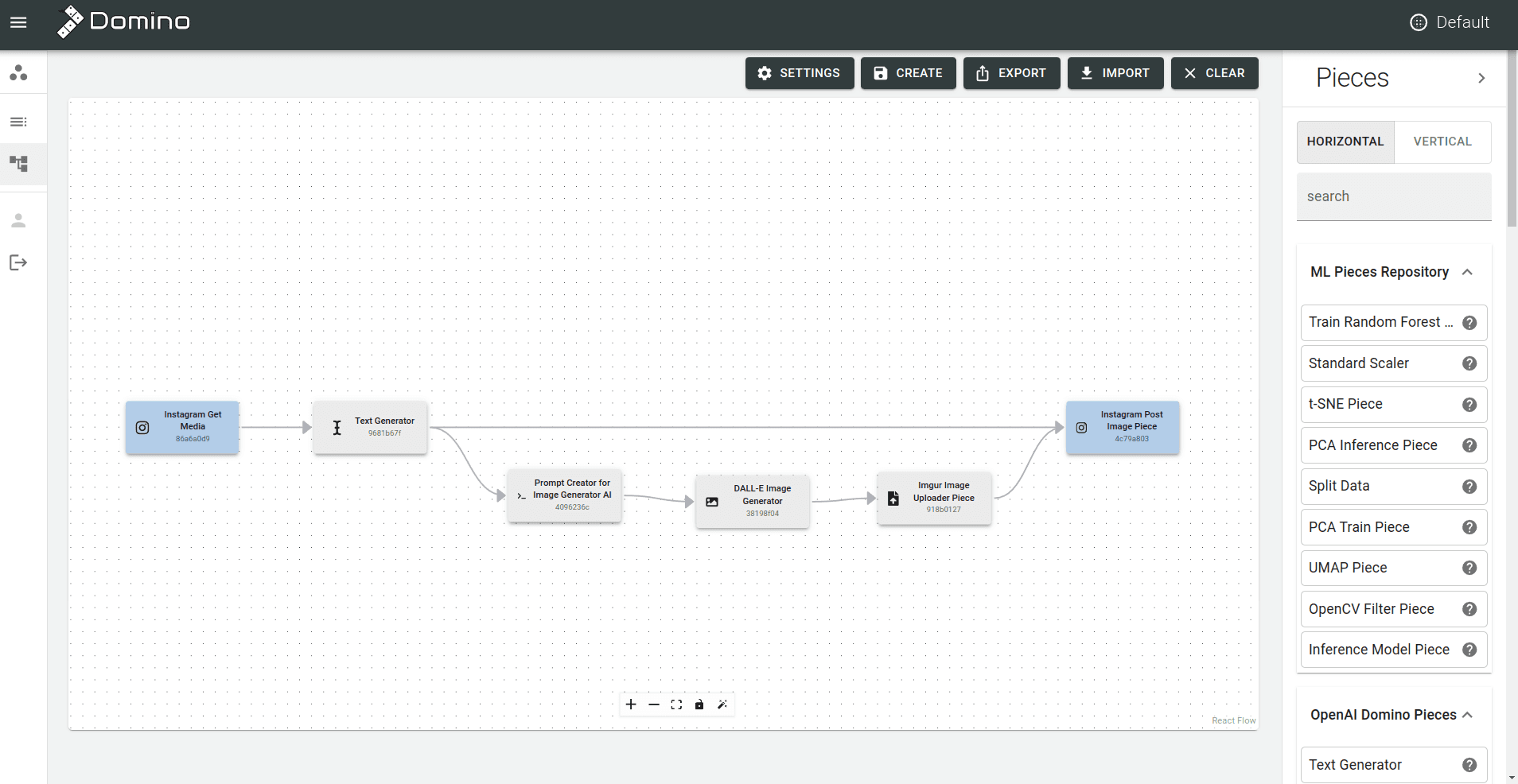The image size is (1518, 784).
Task: Open the workflows list sidebar icon
Action: (18, 122)
